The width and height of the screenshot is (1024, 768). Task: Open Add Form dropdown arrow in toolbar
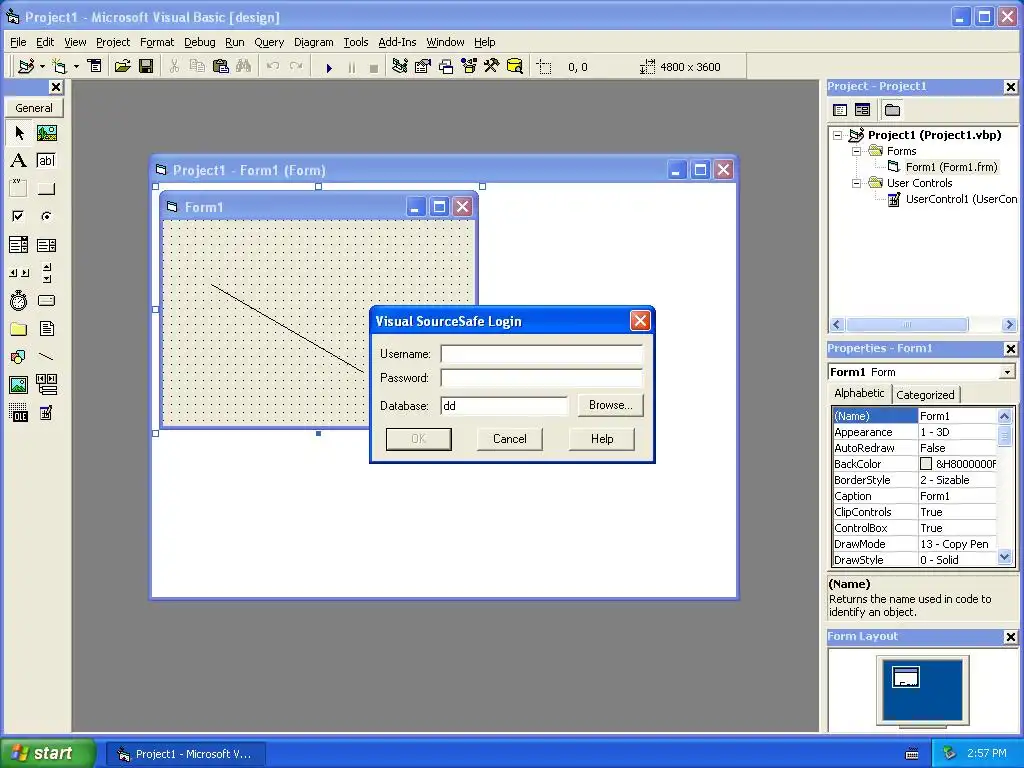(x=76, y=67)
